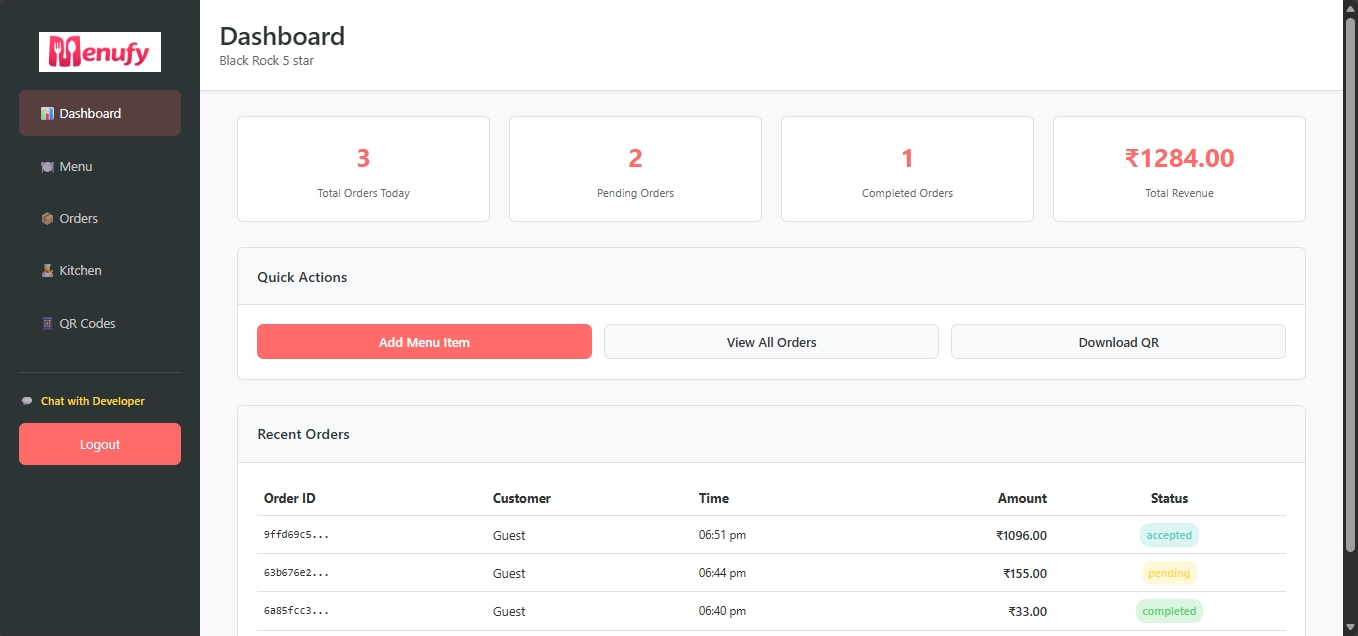Click the QR code icon in sidebar
Viewport: 1358px width, 636px height.
[45, 322]
